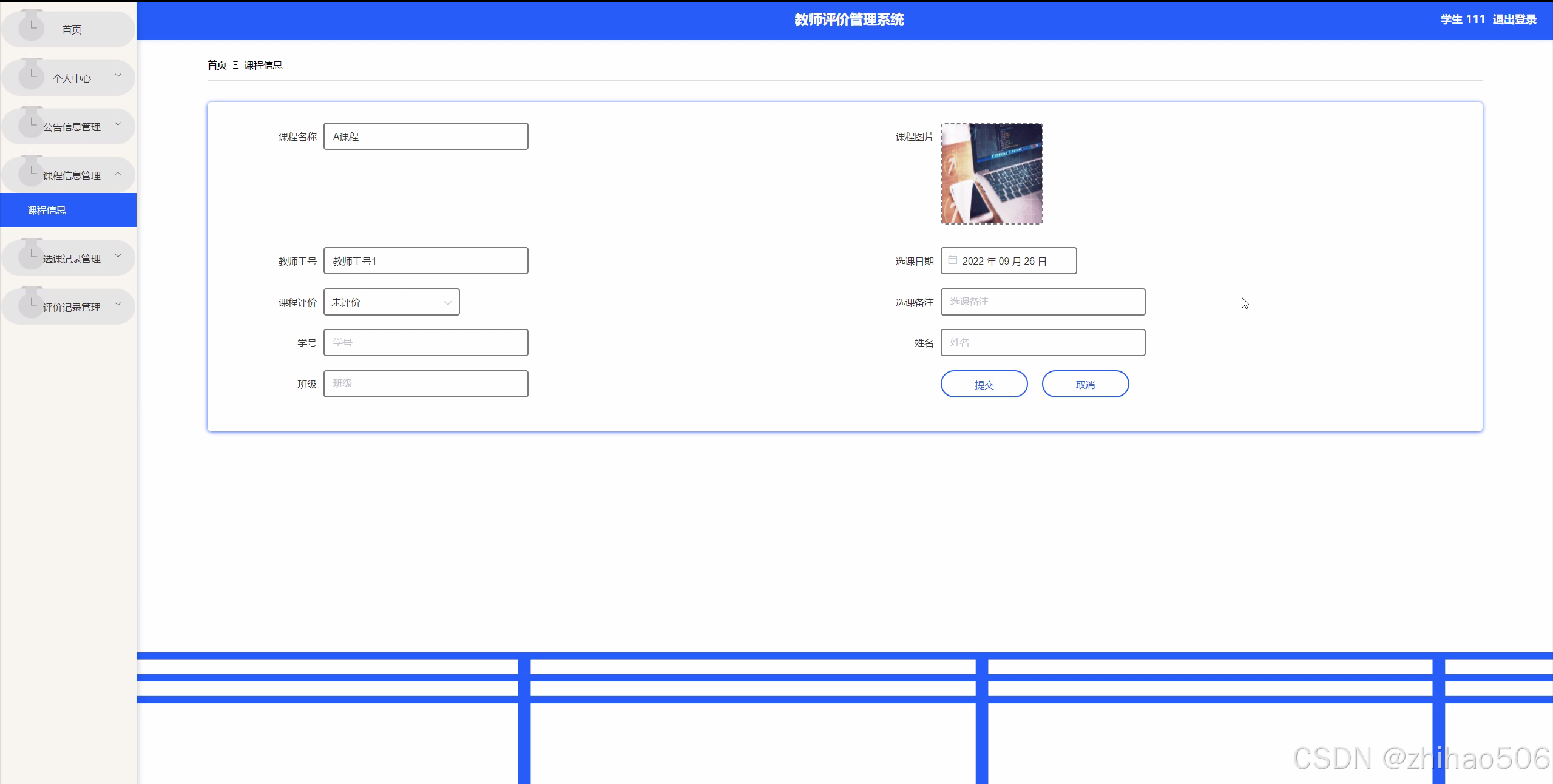Screen dimensions: 1553x784
Task: Select the 课程信息 submenu item
Action: tap(47, 210)
